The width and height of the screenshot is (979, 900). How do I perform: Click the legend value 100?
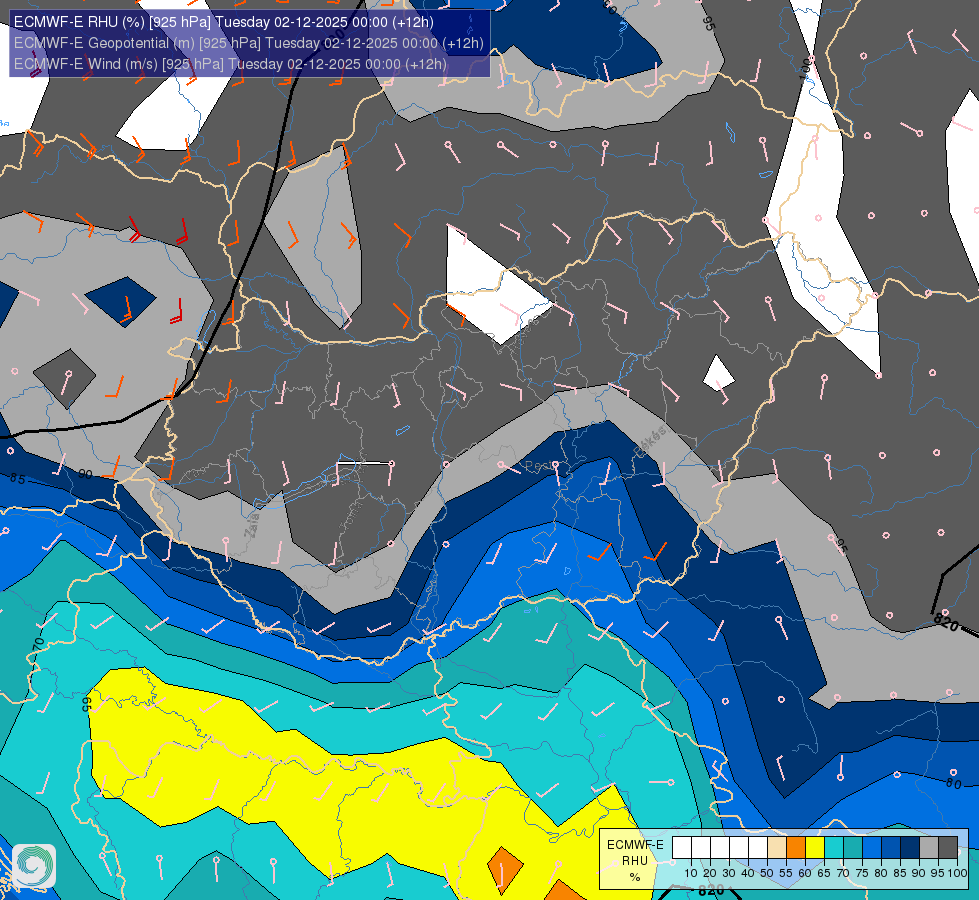click(x=957, y=873)
